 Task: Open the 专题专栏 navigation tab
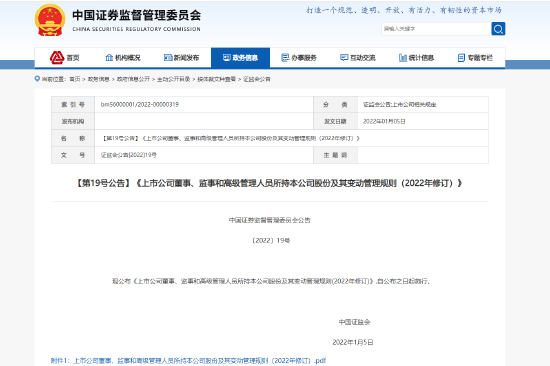pos(476,58)
